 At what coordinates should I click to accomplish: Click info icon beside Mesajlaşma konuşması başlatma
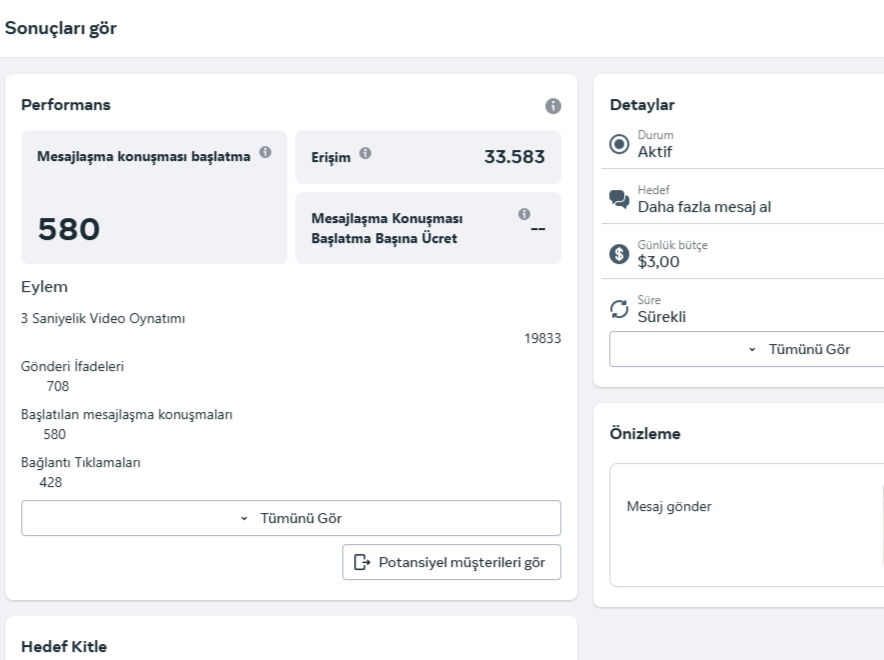(265, 152)
